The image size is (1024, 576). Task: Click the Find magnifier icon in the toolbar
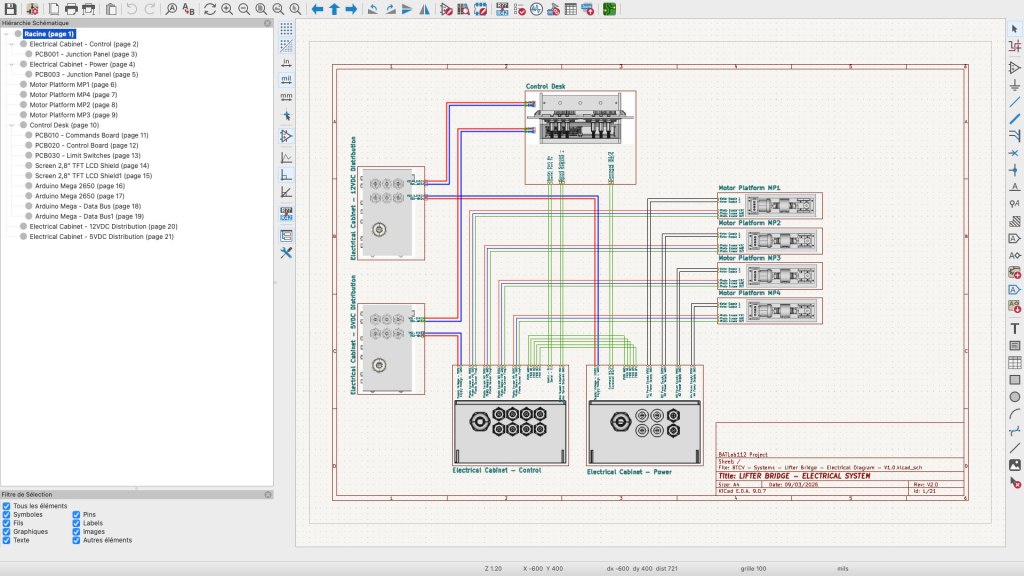171,9
